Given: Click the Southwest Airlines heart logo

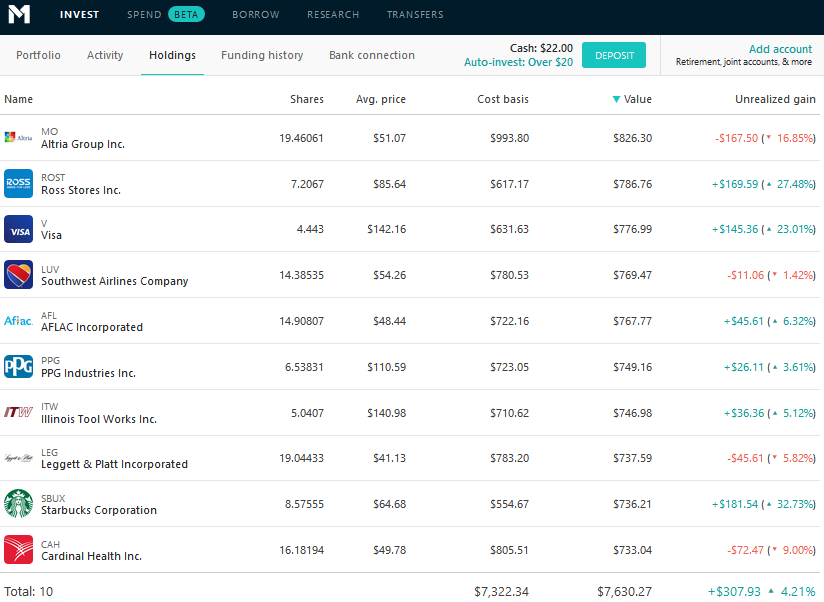Looking at the screenshot, I should point(18,275).
